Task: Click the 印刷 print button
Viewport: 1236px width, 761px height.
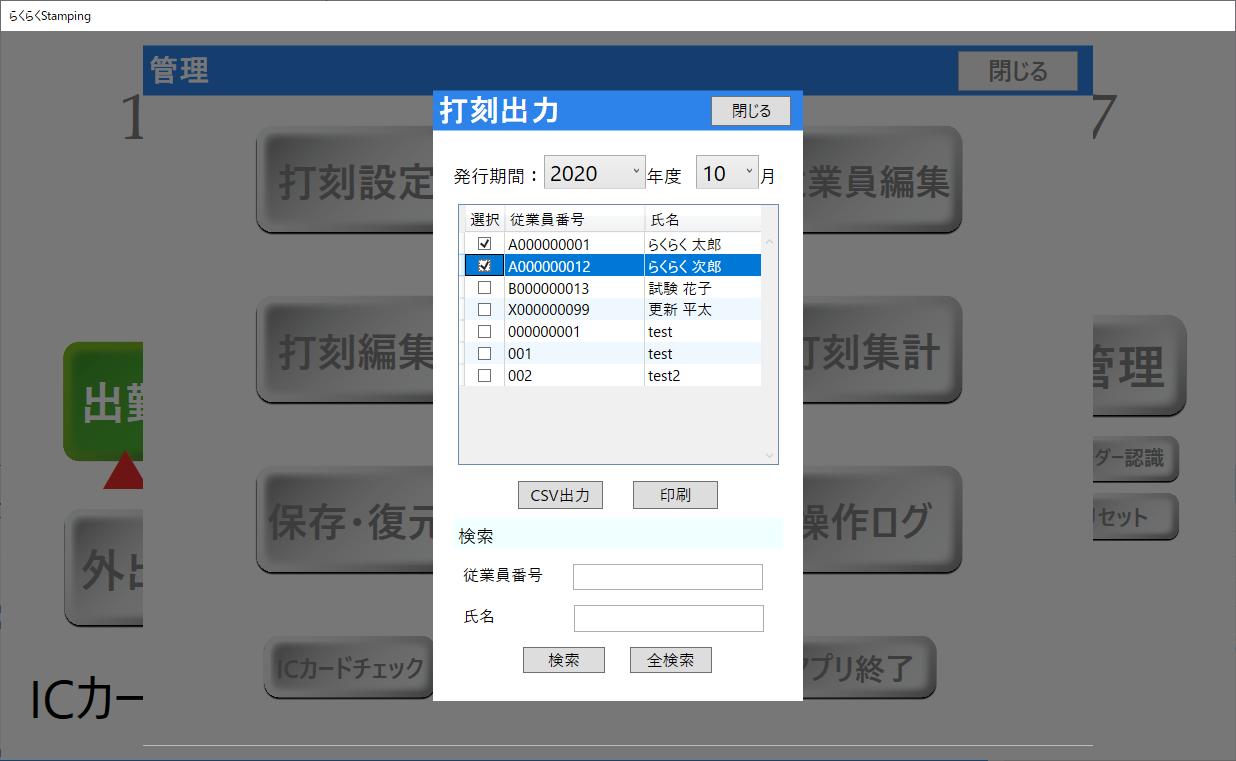Action: (675, 495)
